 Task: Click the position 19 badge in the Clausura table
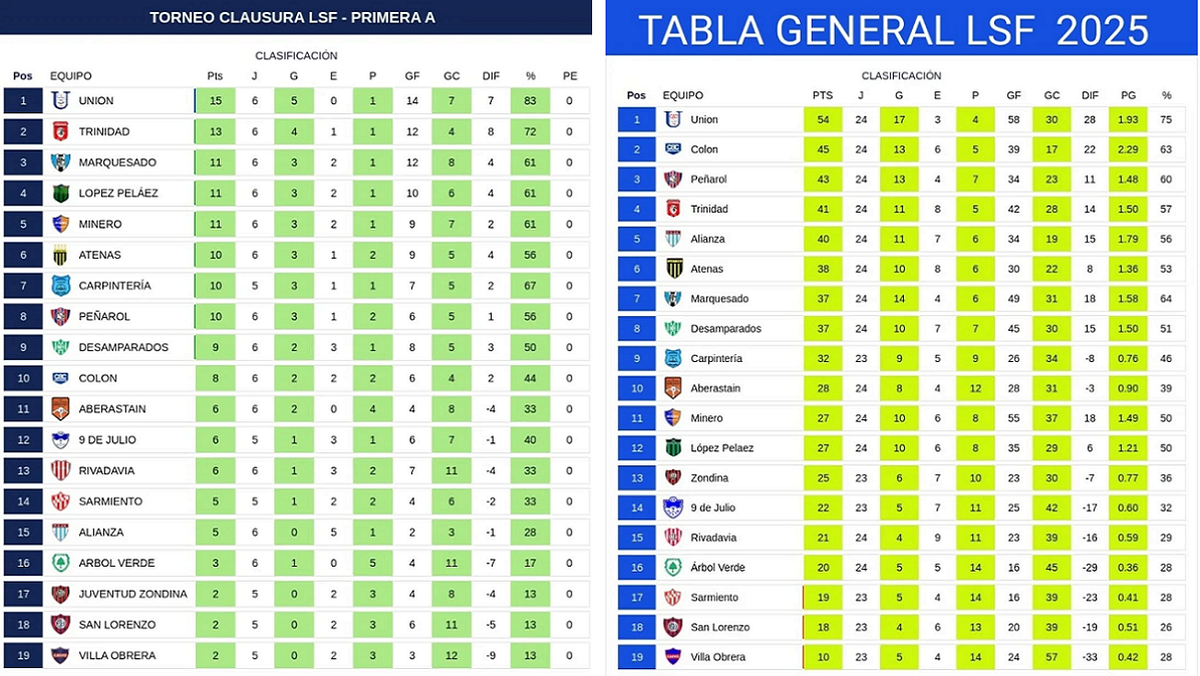[23, 656]
